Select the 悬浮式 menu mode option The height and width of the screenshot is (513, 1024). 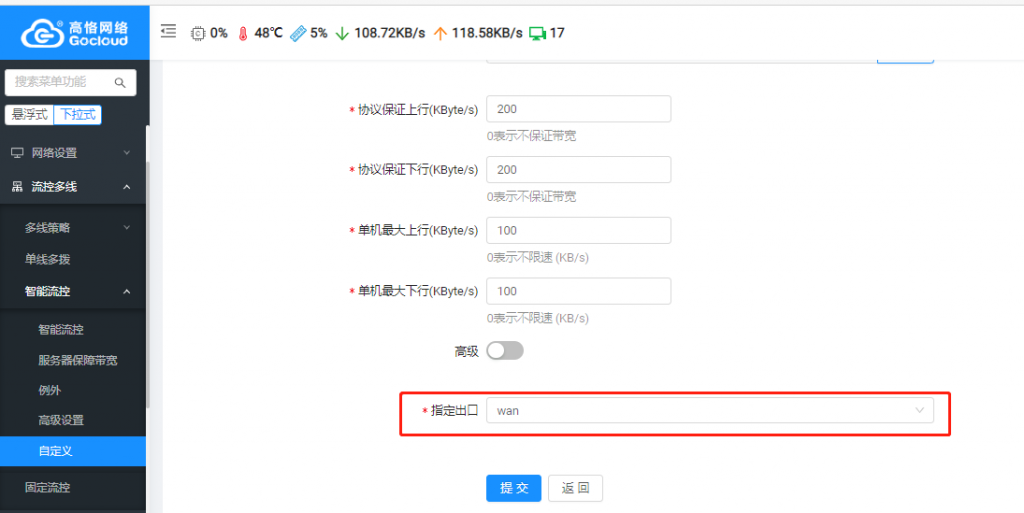tap(29, 115)
